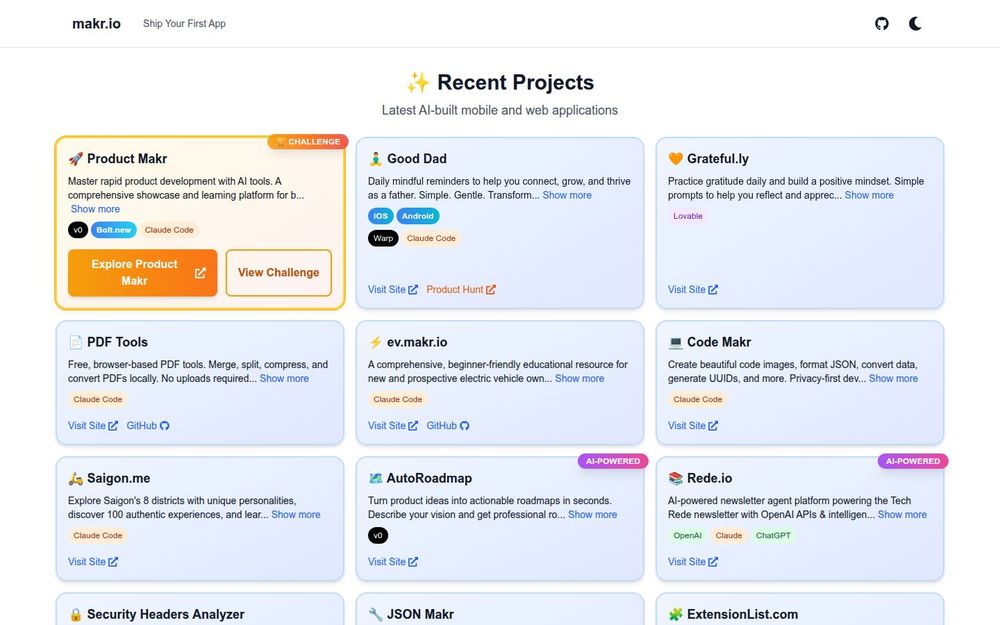Screen dimensions: 1000x625
Task: Expand AutoRoadmap description with Show more
Action: coord(592,515)
